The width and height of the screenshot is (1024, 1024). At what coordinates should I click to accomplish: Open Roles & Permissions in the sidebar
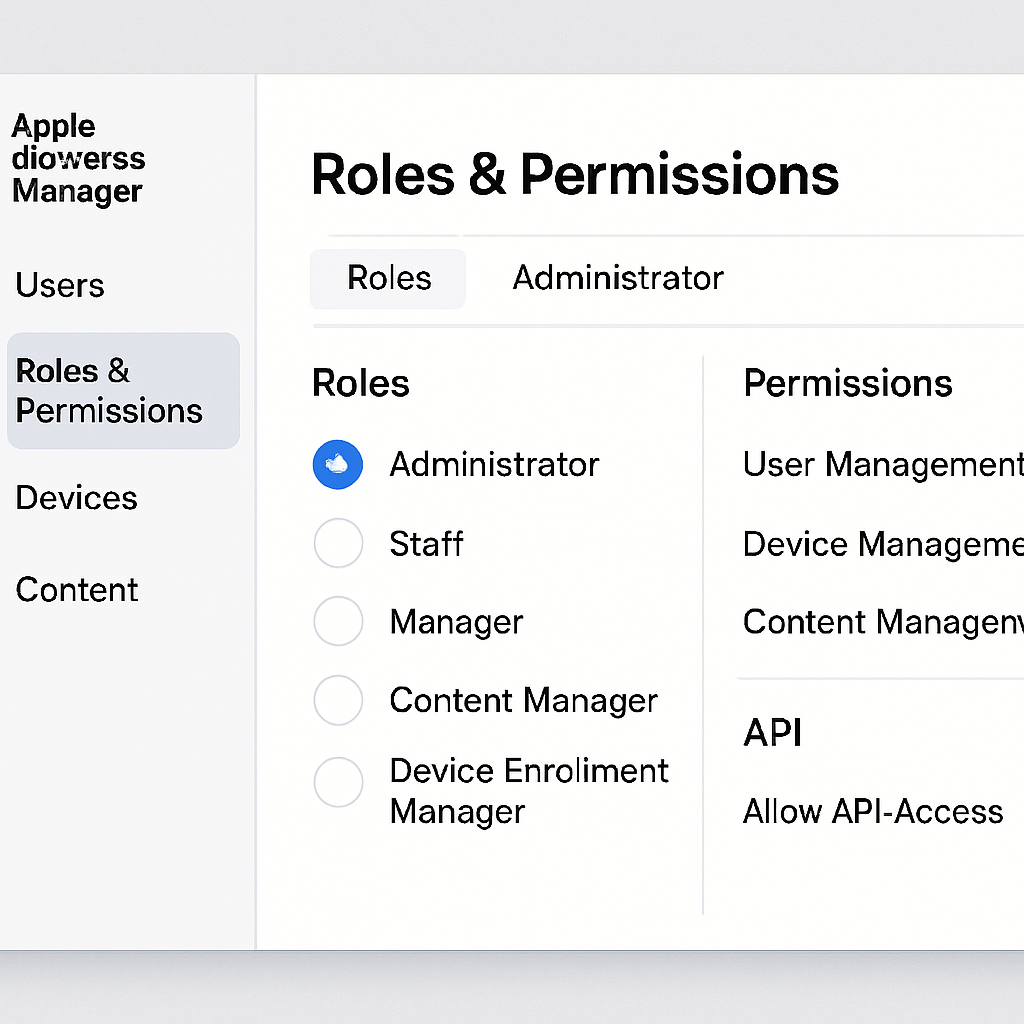coord(123,391)
